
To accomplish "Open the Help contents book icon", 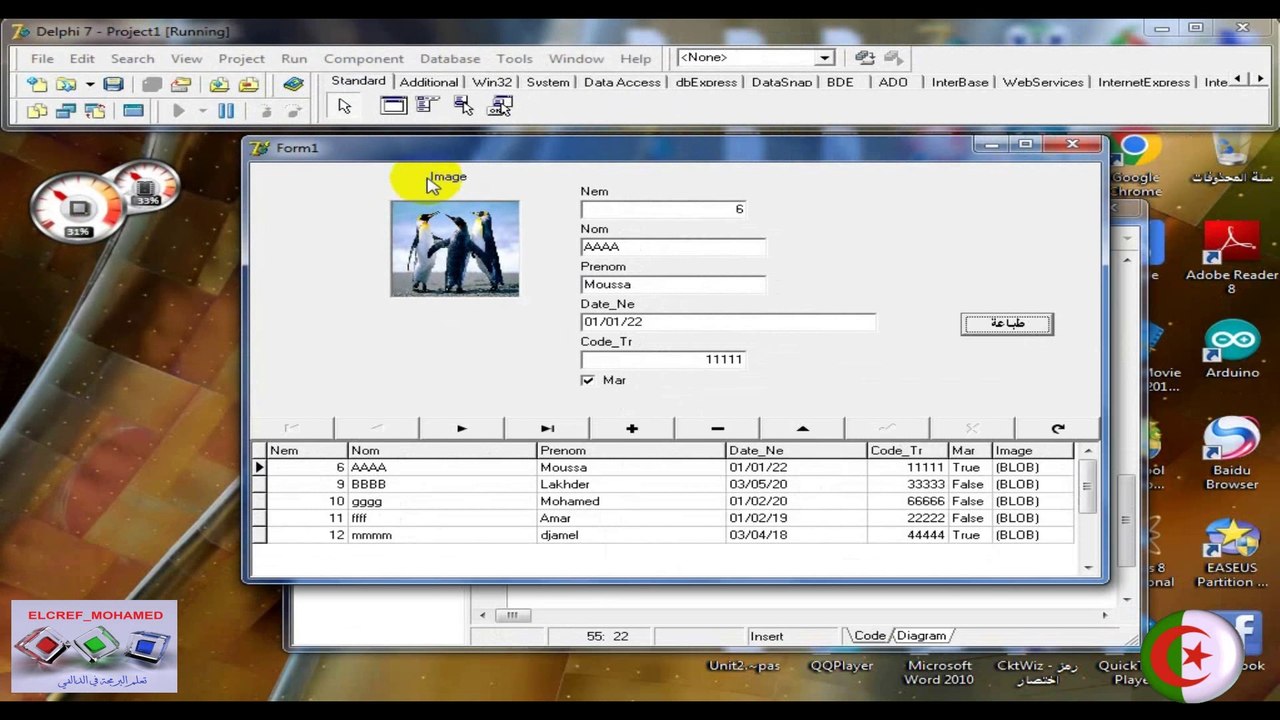I will 292,85.
